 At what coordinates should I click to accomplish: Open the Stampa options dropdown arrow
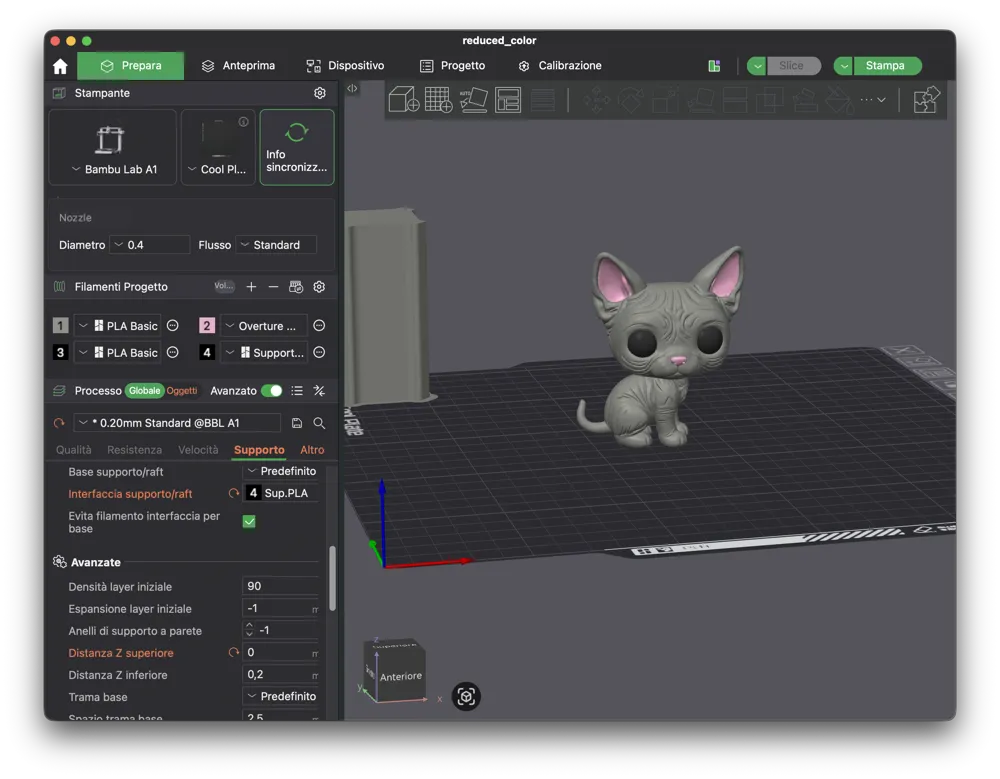point(844,66)
